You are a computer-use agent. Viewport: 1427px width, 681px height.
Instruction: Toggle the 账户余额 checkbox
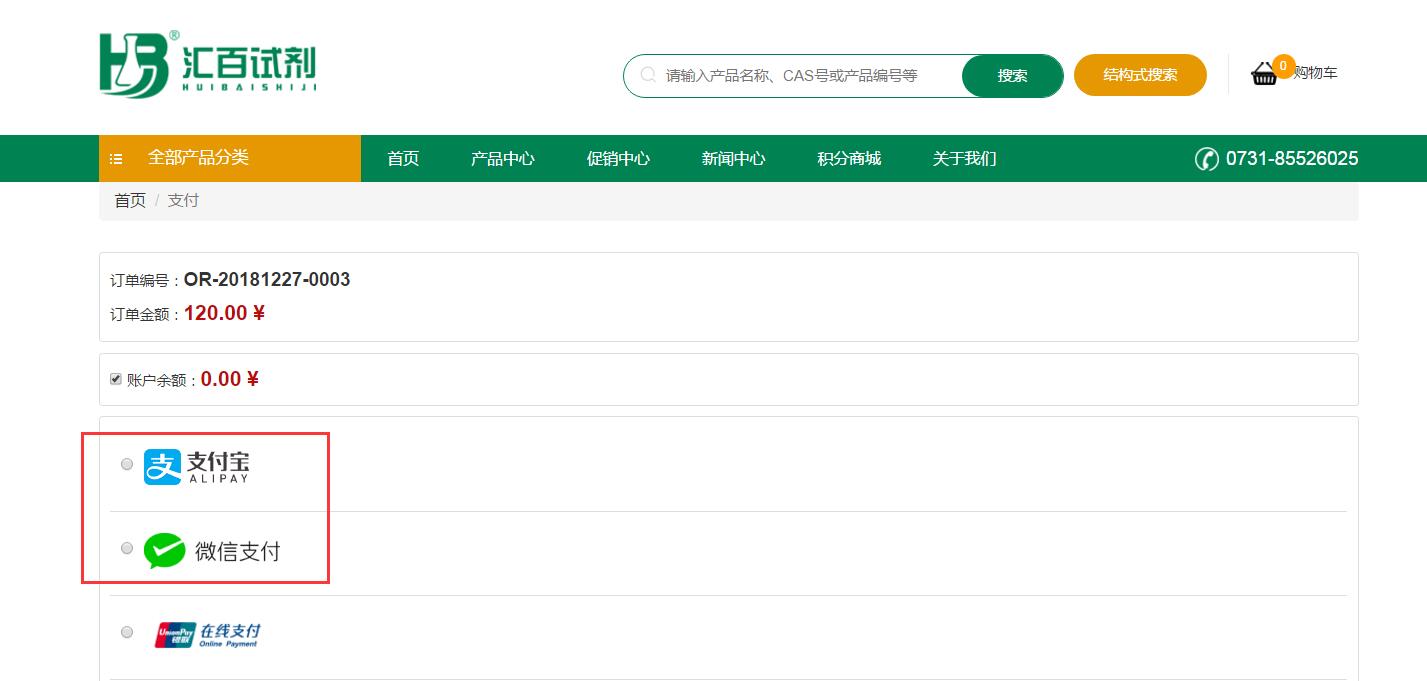point(116,379)
